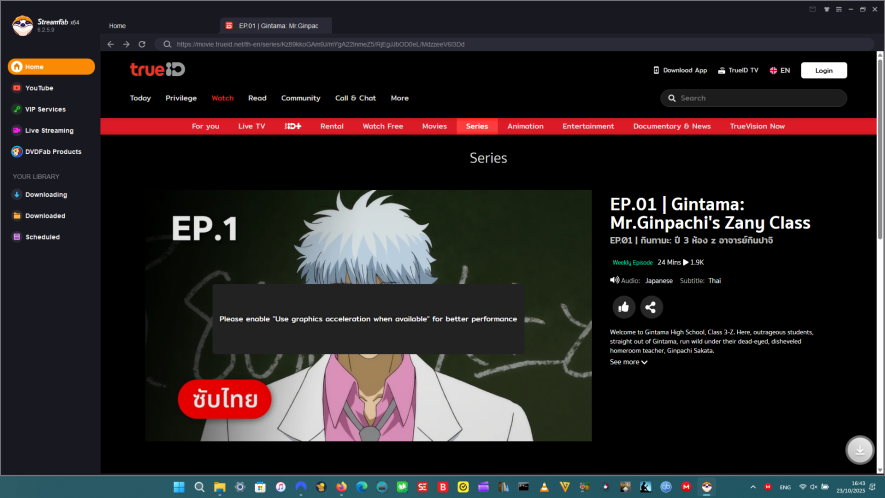The height and width of the screenshot is (498, 885).
Task: Change language using EN selector
Action: [779, 71]
